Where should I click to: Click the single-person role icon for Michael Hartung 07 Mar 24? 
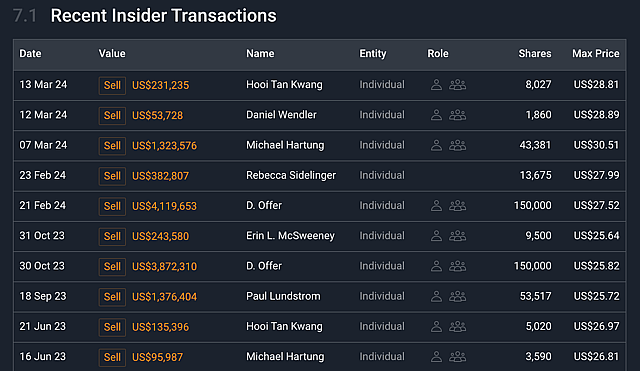click(436, 145)
